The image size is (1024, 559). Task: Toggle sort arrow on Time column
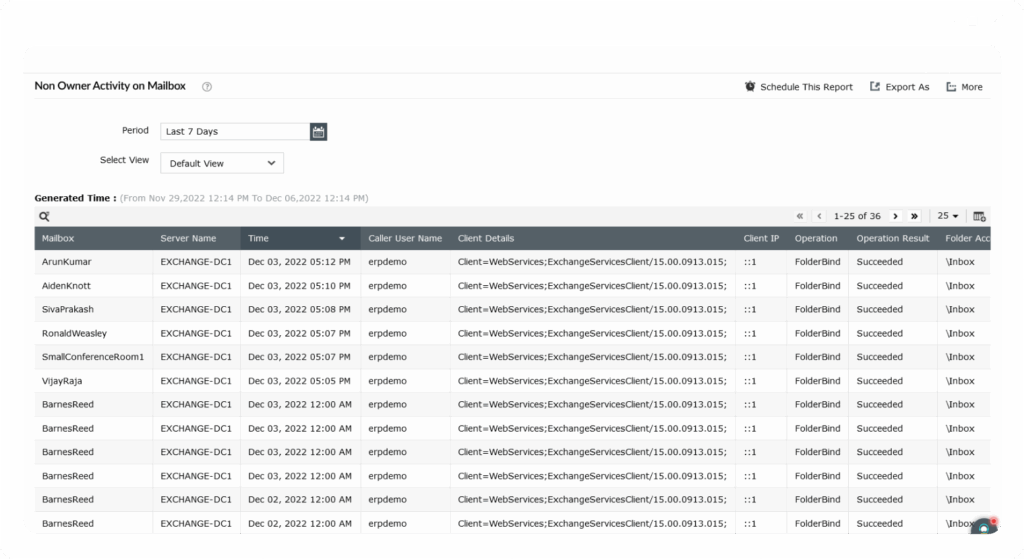[x=342, y=238]
